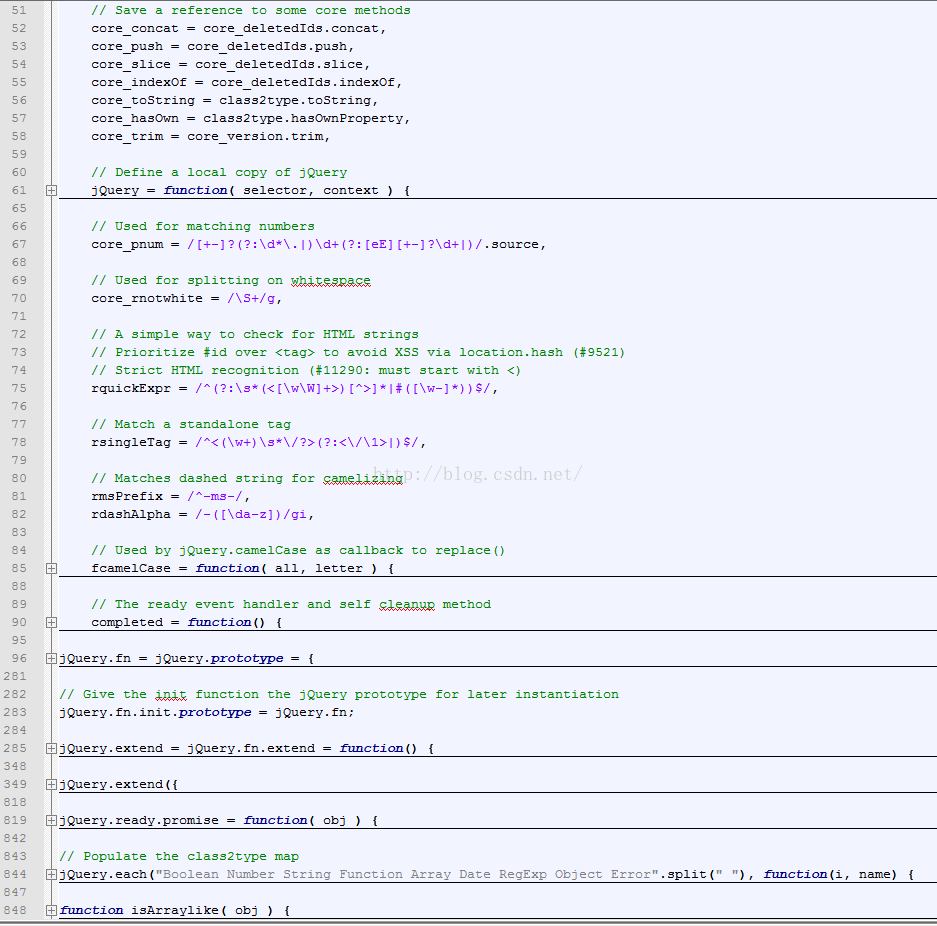Click '(i, name)' parameters on line 844
Image resolution: width=937 pixels, height=926 pixels.
coord(863,875)
